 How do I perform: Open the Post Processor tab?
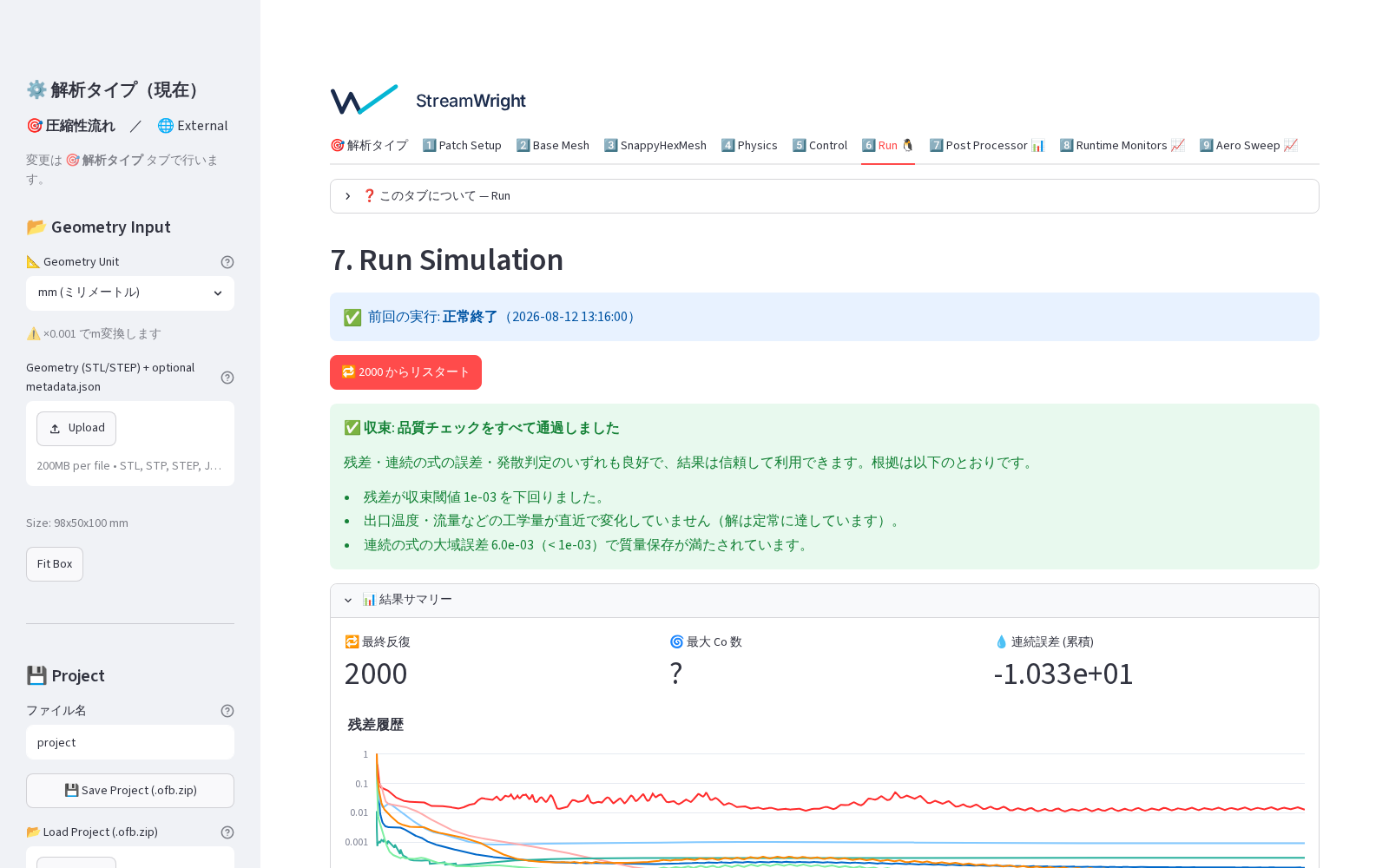coord(987,146)
